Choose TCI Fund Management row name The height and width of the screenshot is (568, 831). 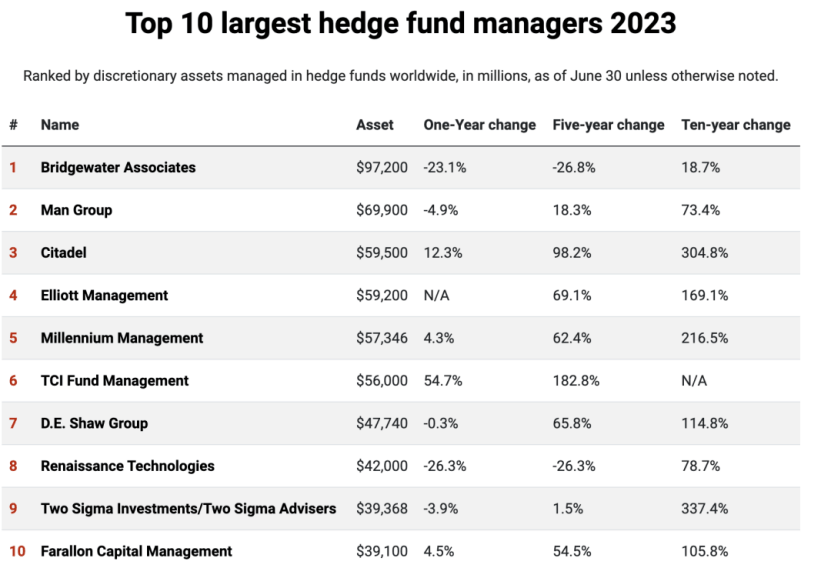tap(114, 381)
